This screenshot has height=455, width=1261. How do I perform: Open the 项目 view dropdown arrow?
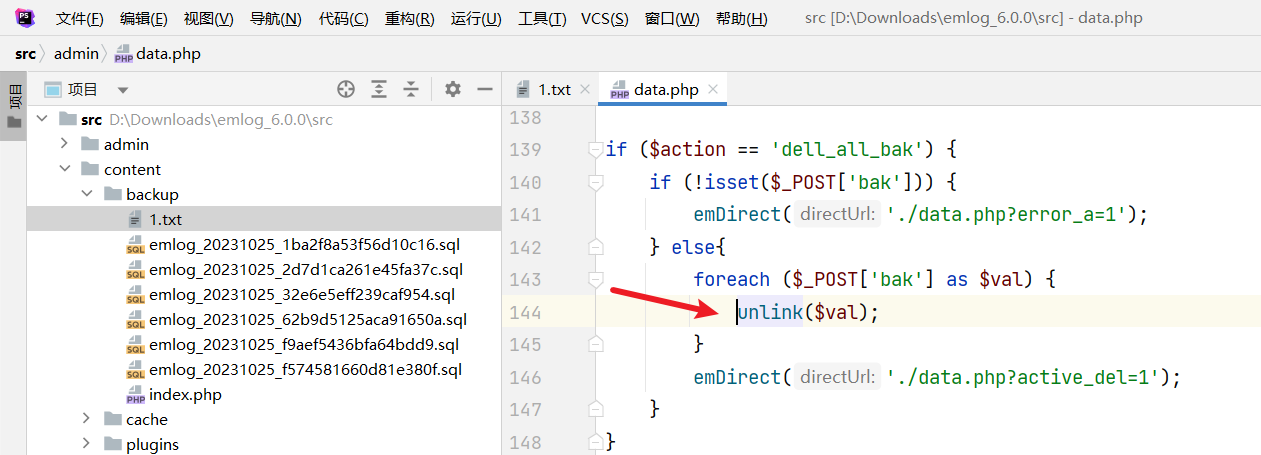(x=123, y=90)
